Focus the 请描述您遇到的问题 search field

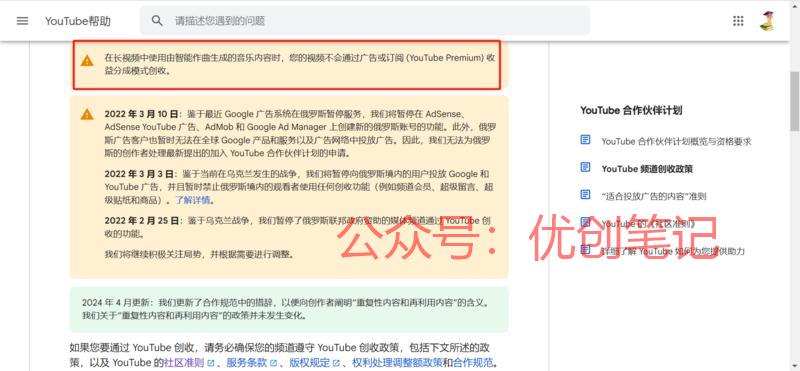pyautogui.click(x=365, y=21)
